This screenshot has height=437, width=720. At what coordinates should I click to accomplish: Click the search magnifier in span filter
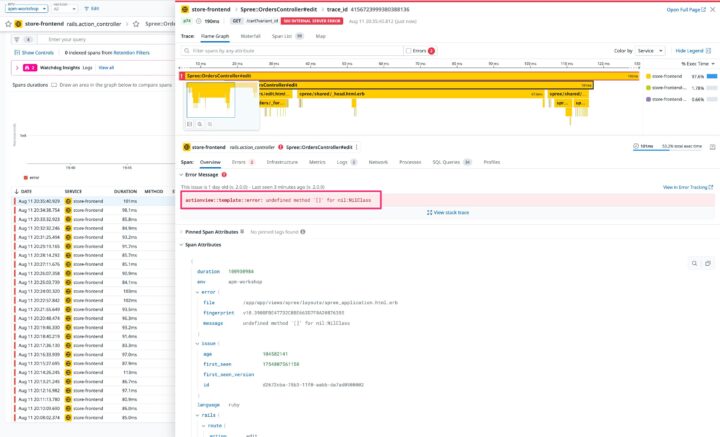186,51
